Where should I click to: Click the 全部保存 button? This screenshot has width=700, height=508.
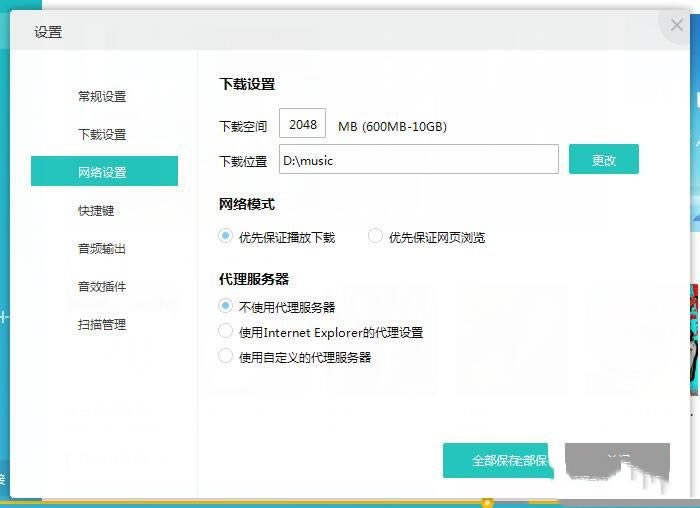(x=497, y=461)
